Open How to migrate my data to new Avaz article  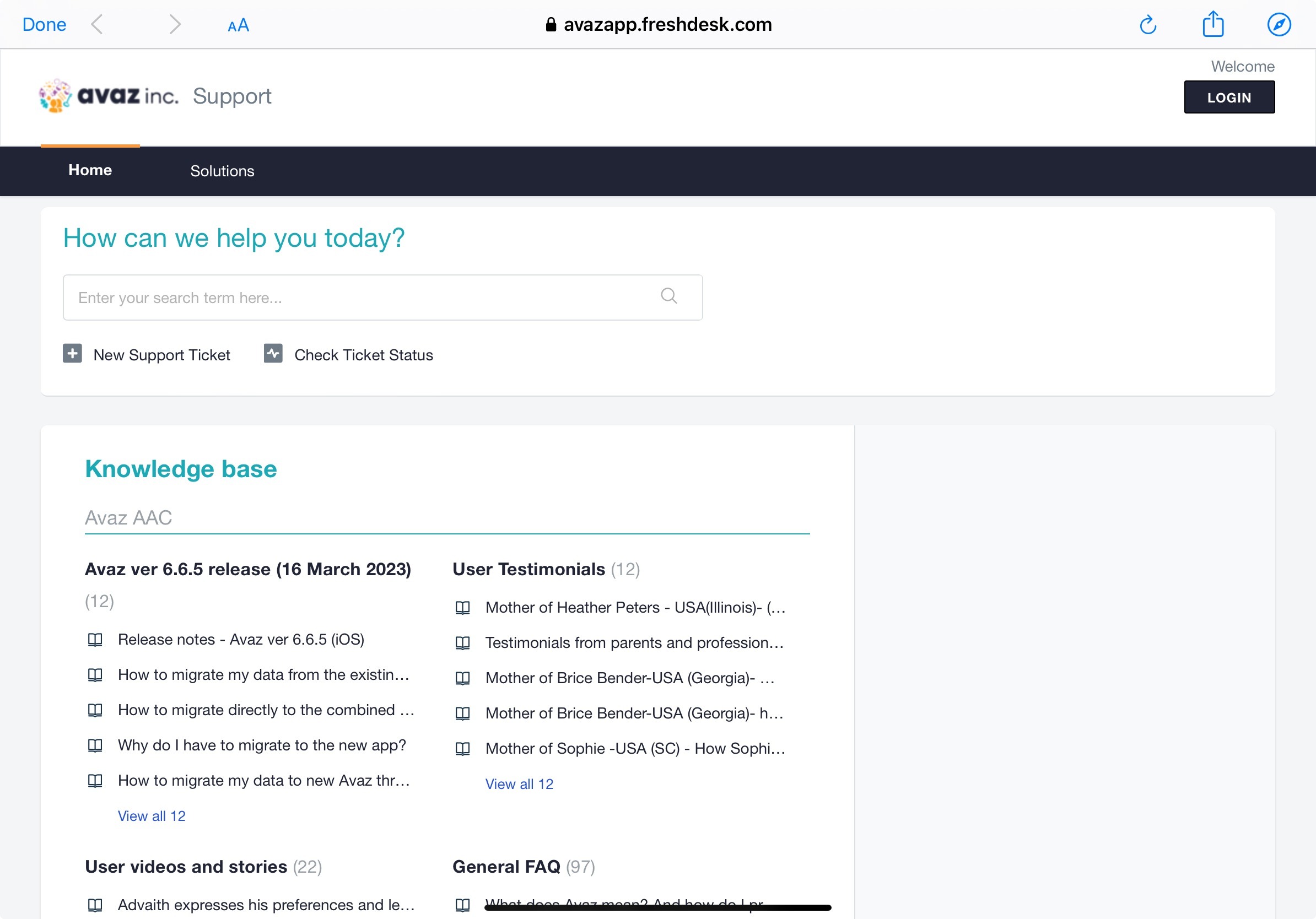point(263,781)
